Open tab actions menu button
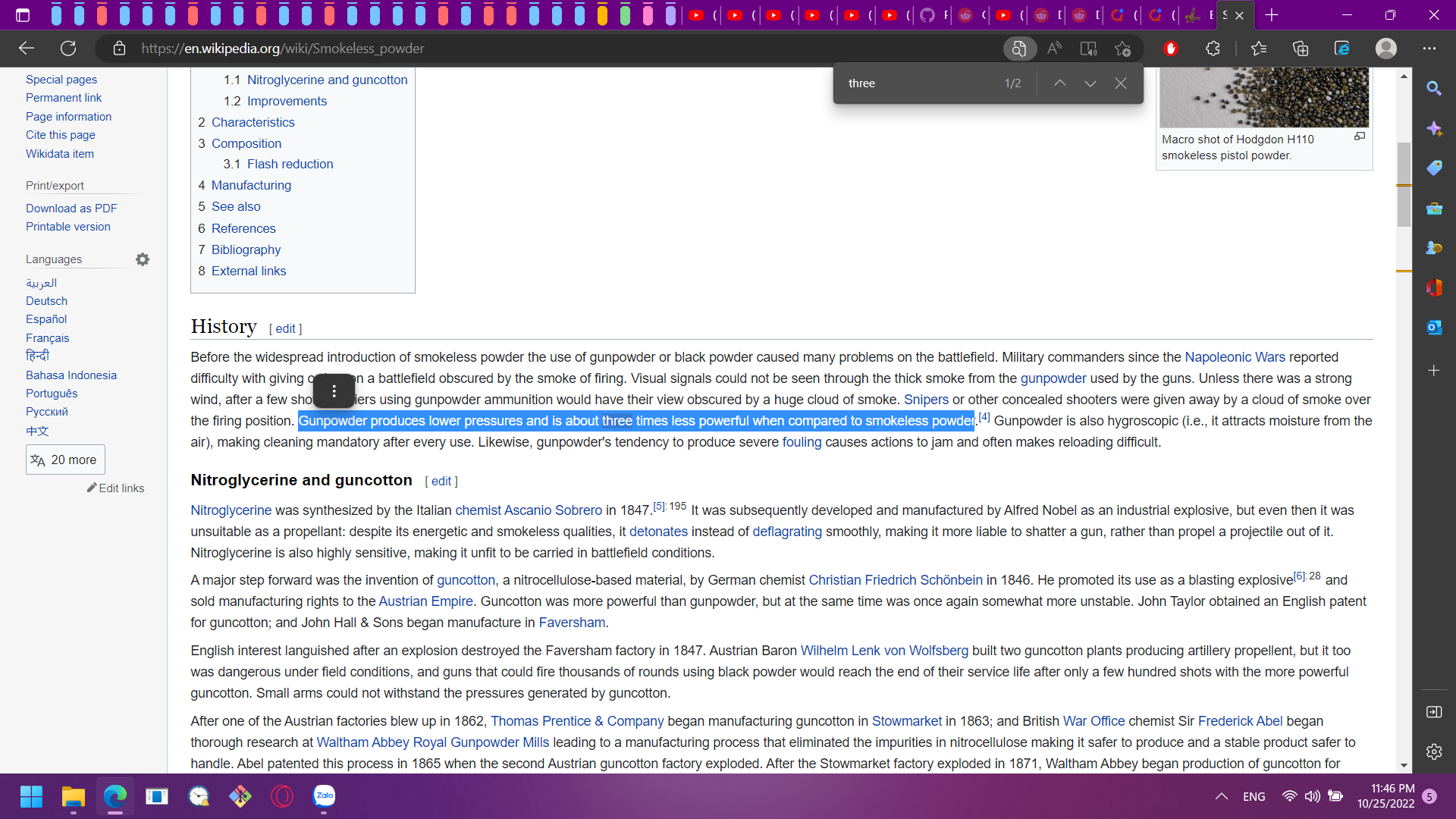 (x=23, y=15)
